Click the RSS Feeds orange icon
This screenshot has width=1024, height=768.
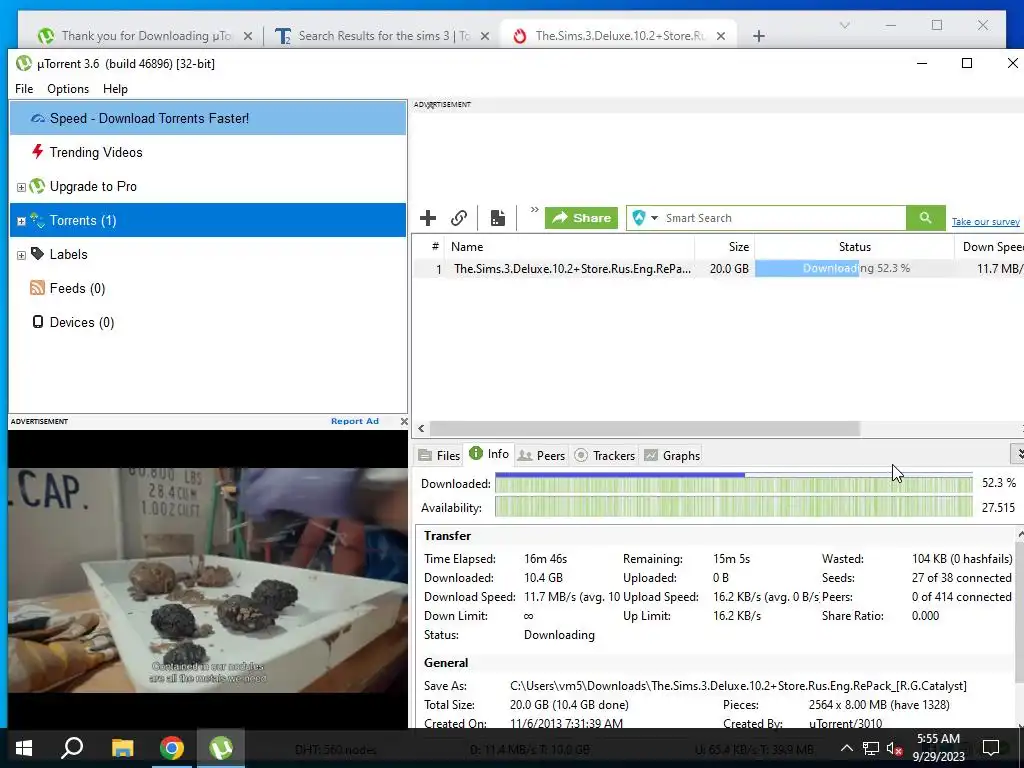(x=37, y=287)
